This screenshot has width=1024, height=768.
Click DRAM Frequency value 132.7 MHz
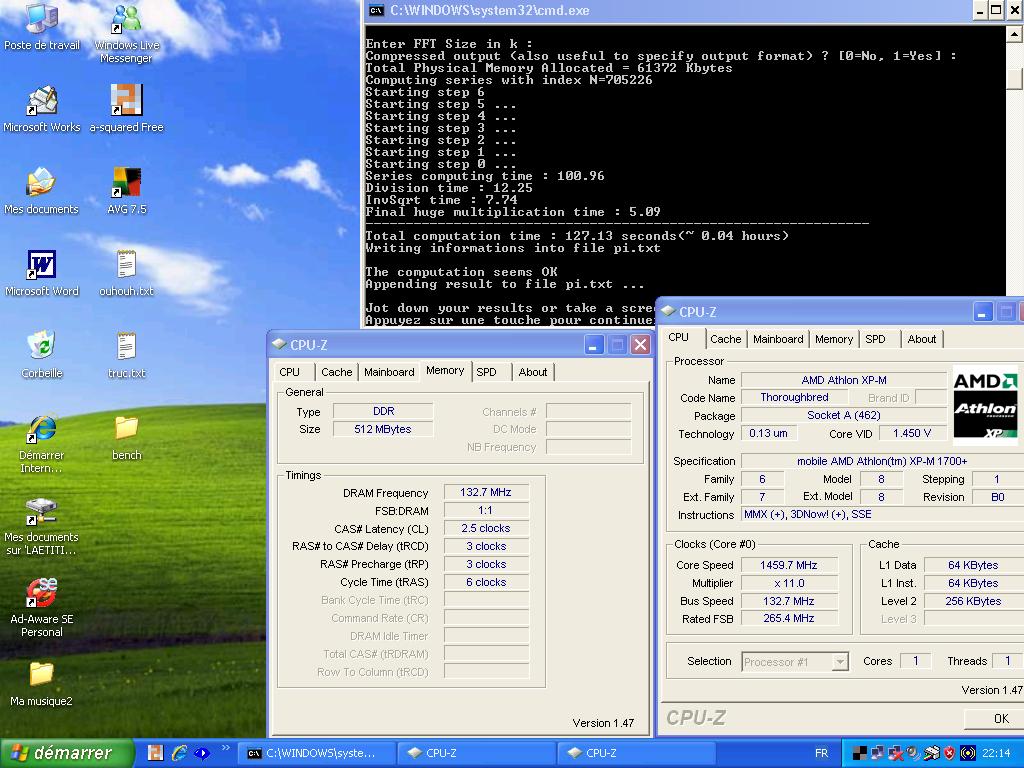point(486,492)
